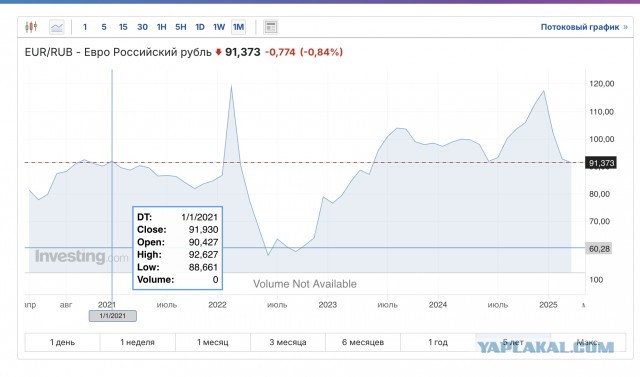The height and width of the screenshot is (377, 640).
Task: Click the Low 88,661 tooltip value
Action: click(203, 267)
